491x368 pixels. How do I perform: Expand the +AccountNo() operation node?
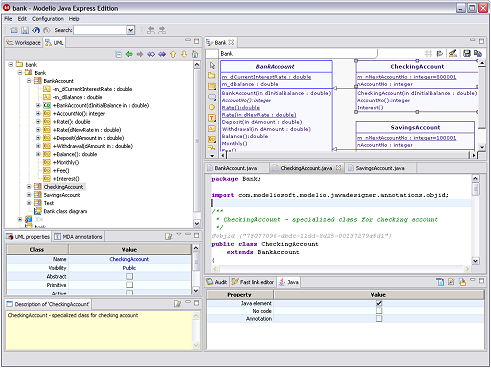[x=38, y=113]
